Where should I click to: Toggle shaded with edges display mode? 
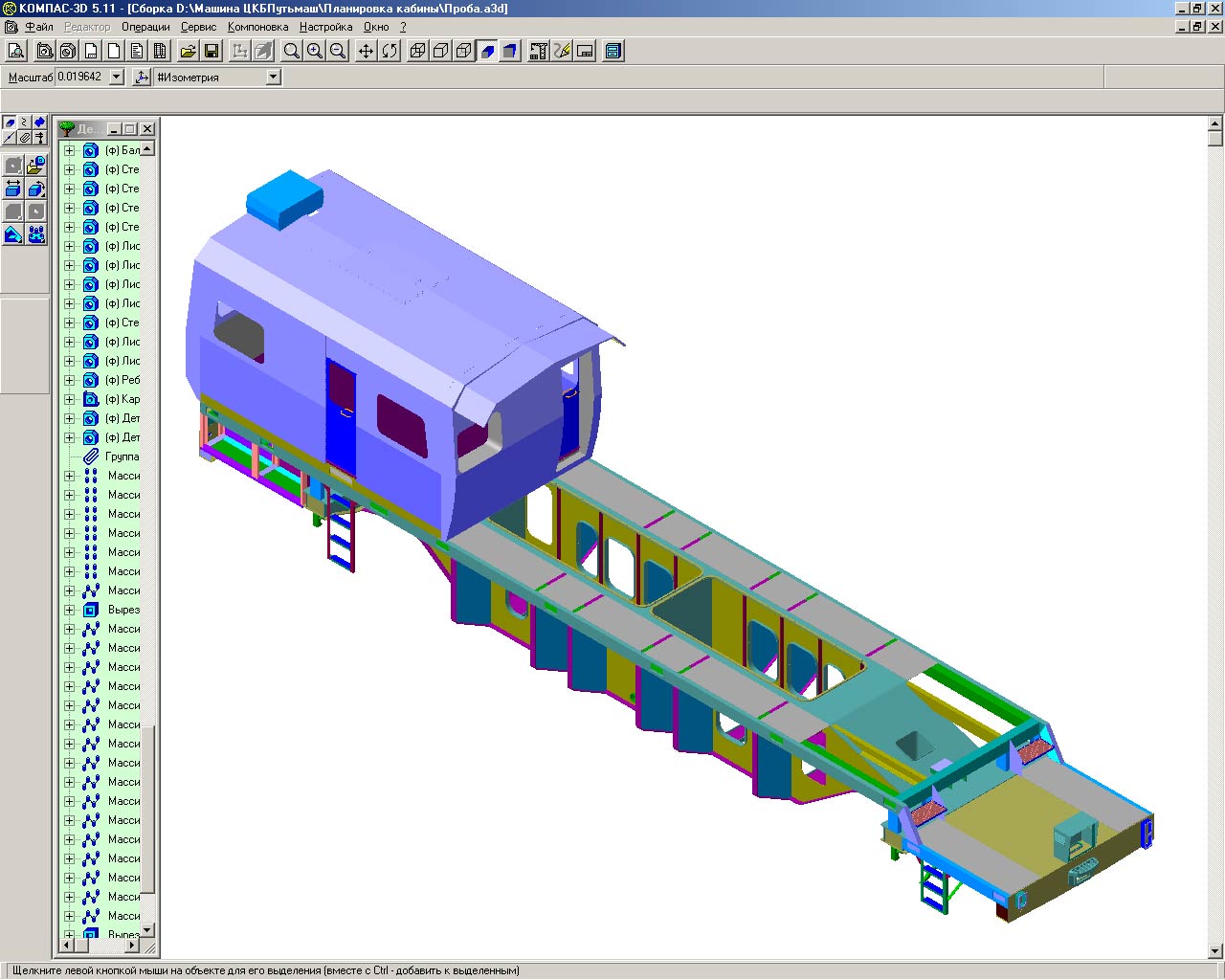point(510,51)
